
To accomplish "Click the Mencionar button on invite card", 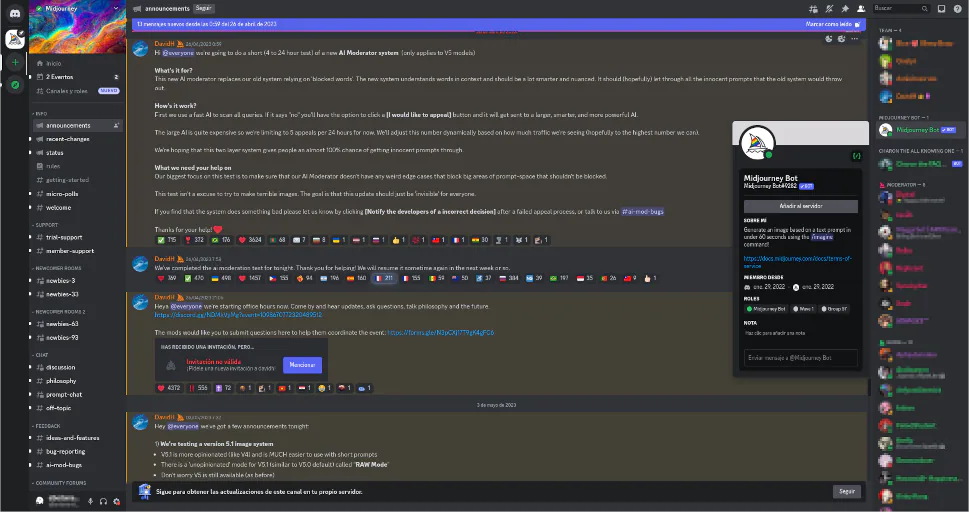I will pyautogui.click(x=302, y=365).
